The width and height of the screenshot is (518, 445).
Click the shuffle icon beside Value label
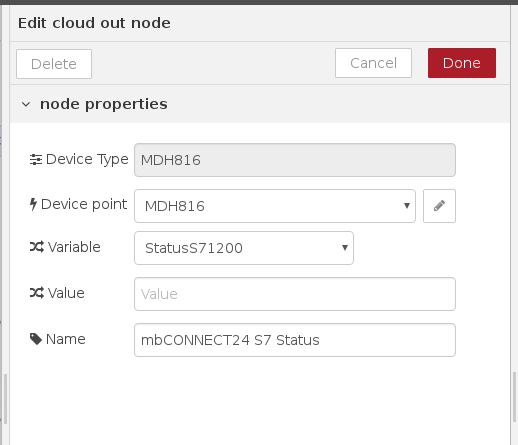[x=37, y=293]
